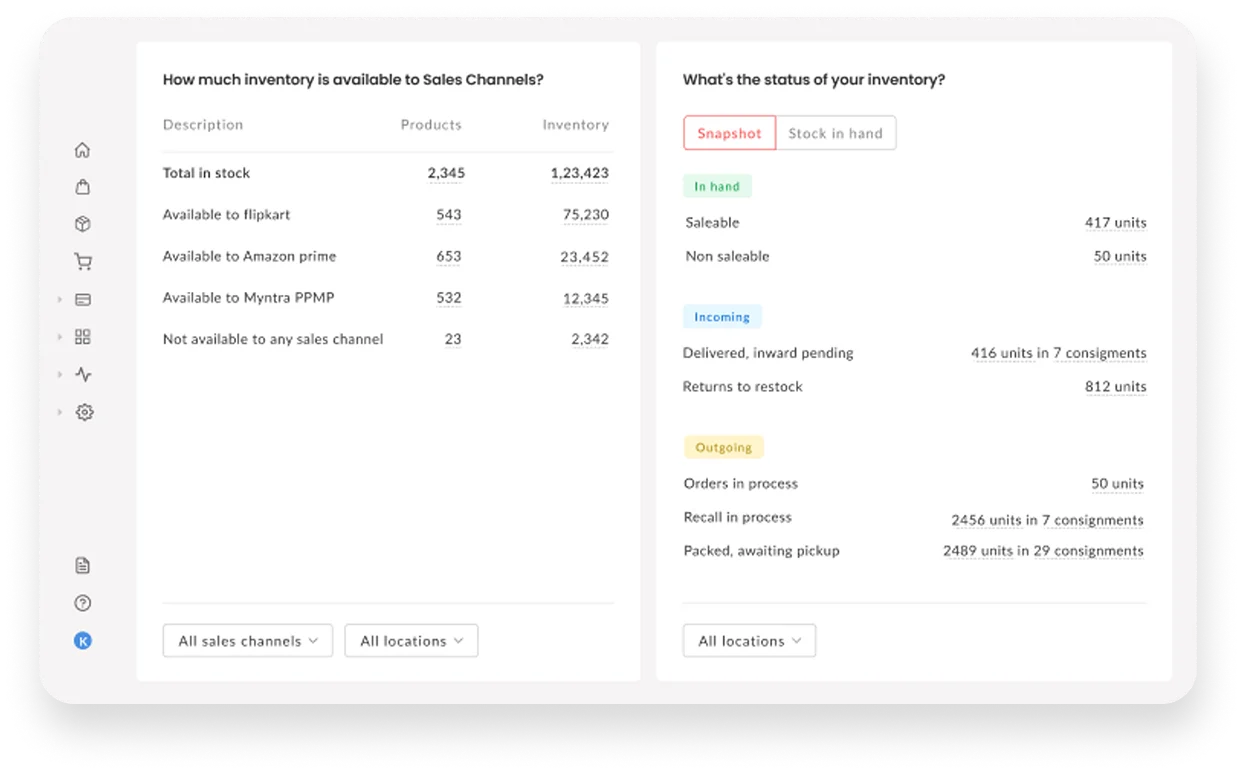Image resolution: width=1244 pixels, height=773 pixels.
Task: Switch to Stock in hand tab
Action: click(835, 133)
